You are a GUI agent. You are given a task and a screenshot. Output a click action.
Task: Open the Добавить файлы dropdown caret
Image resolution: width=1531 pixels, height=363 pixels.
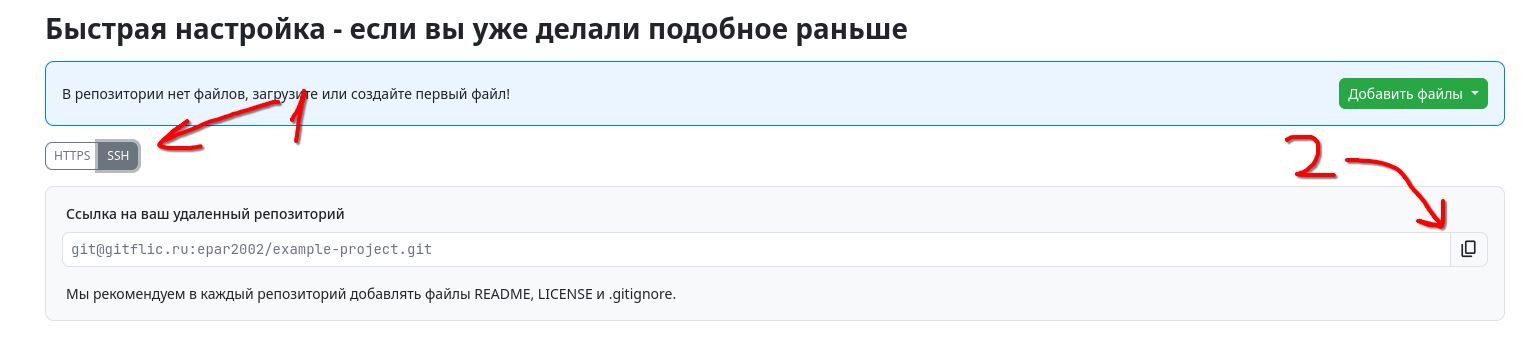pos(1475,94)
